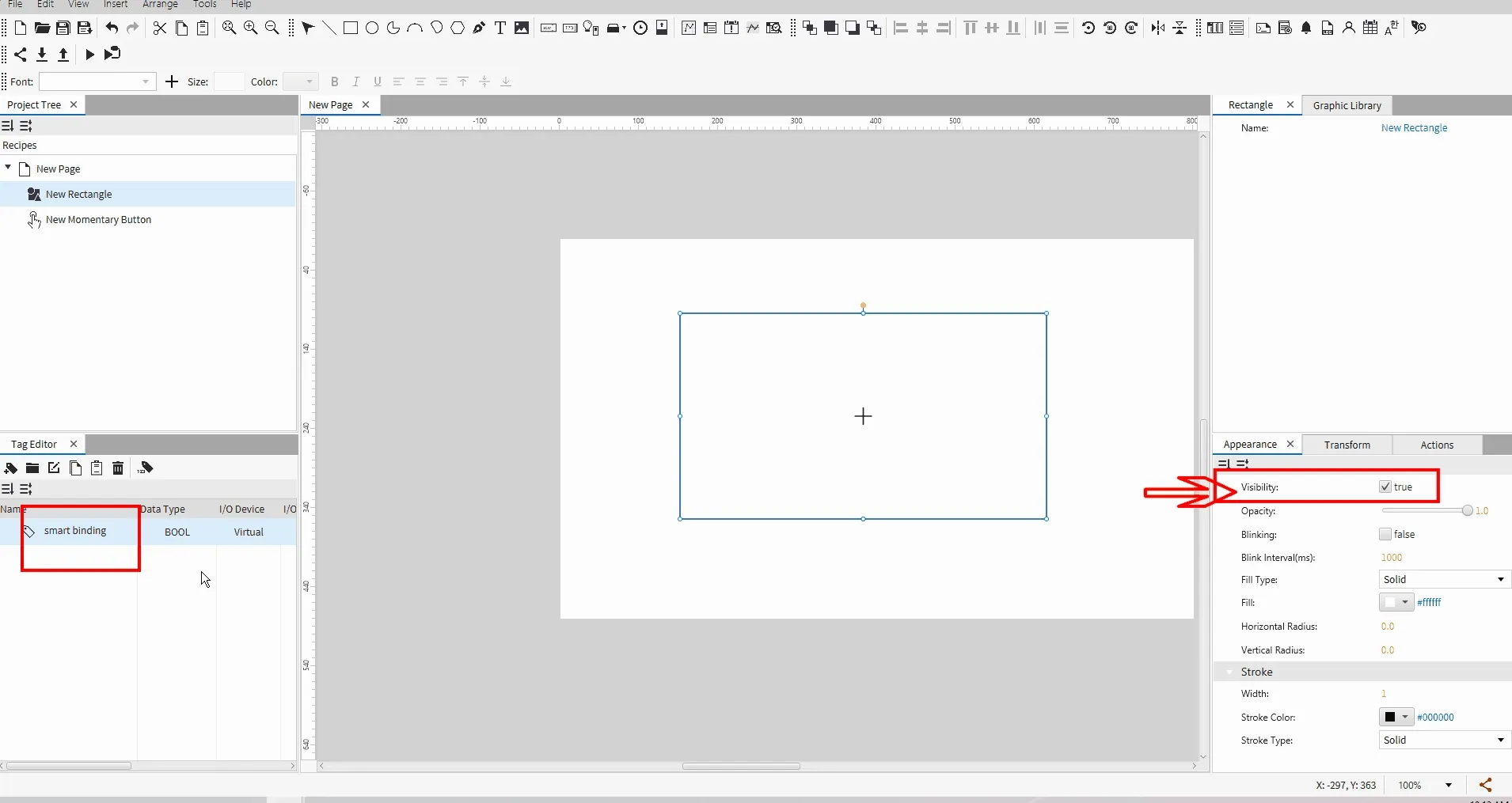Select New Momentary Button in project tree

click(x=98, y=220)
